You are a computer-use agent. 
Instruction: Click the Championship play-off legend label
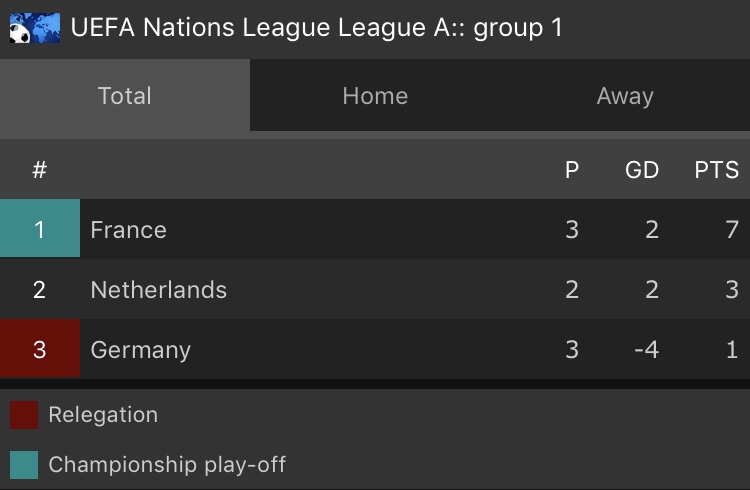point(167,465)
